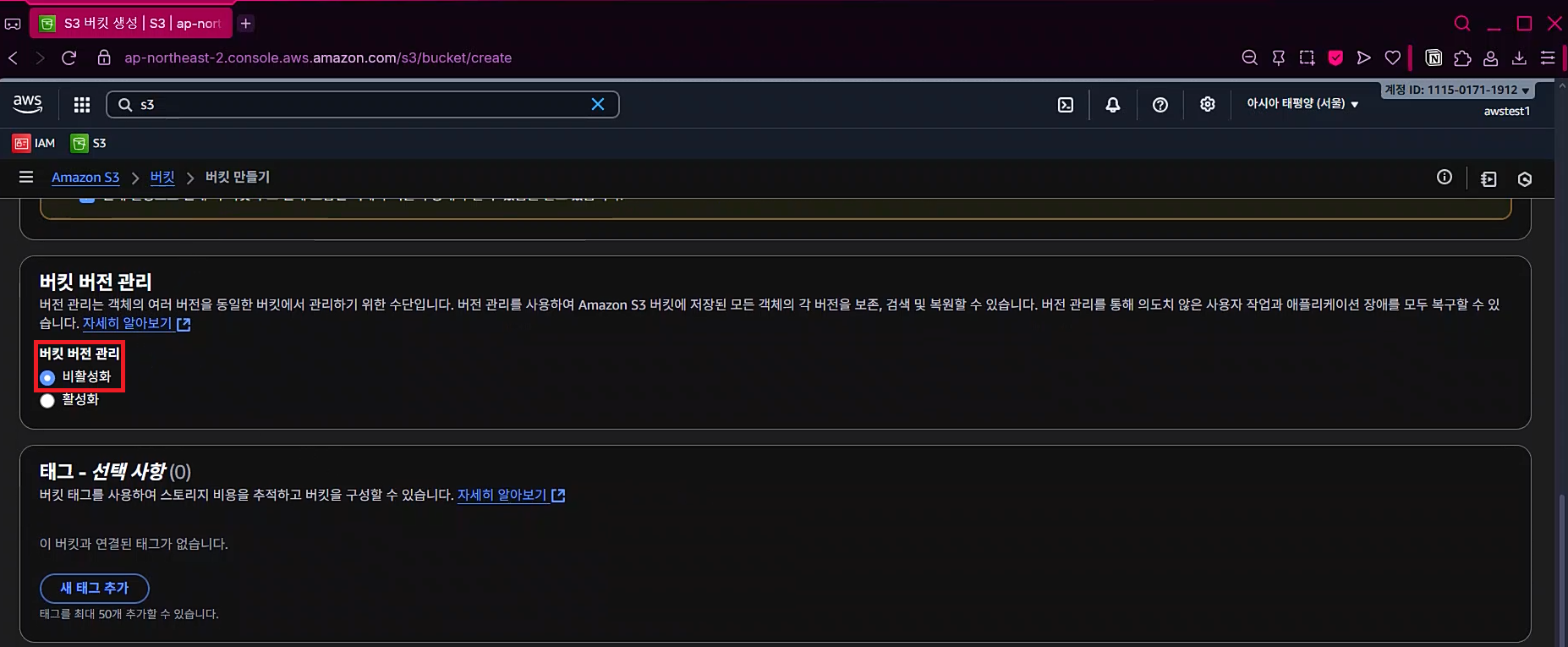1568x647 pixels.
Task: Open the help question mark menu
Action: 1160,105
